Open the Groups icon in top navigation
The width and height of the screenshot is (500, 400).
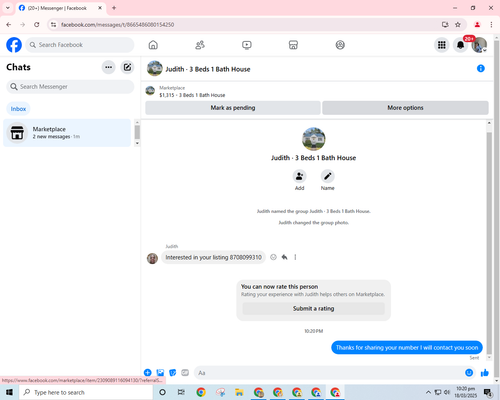340,45
